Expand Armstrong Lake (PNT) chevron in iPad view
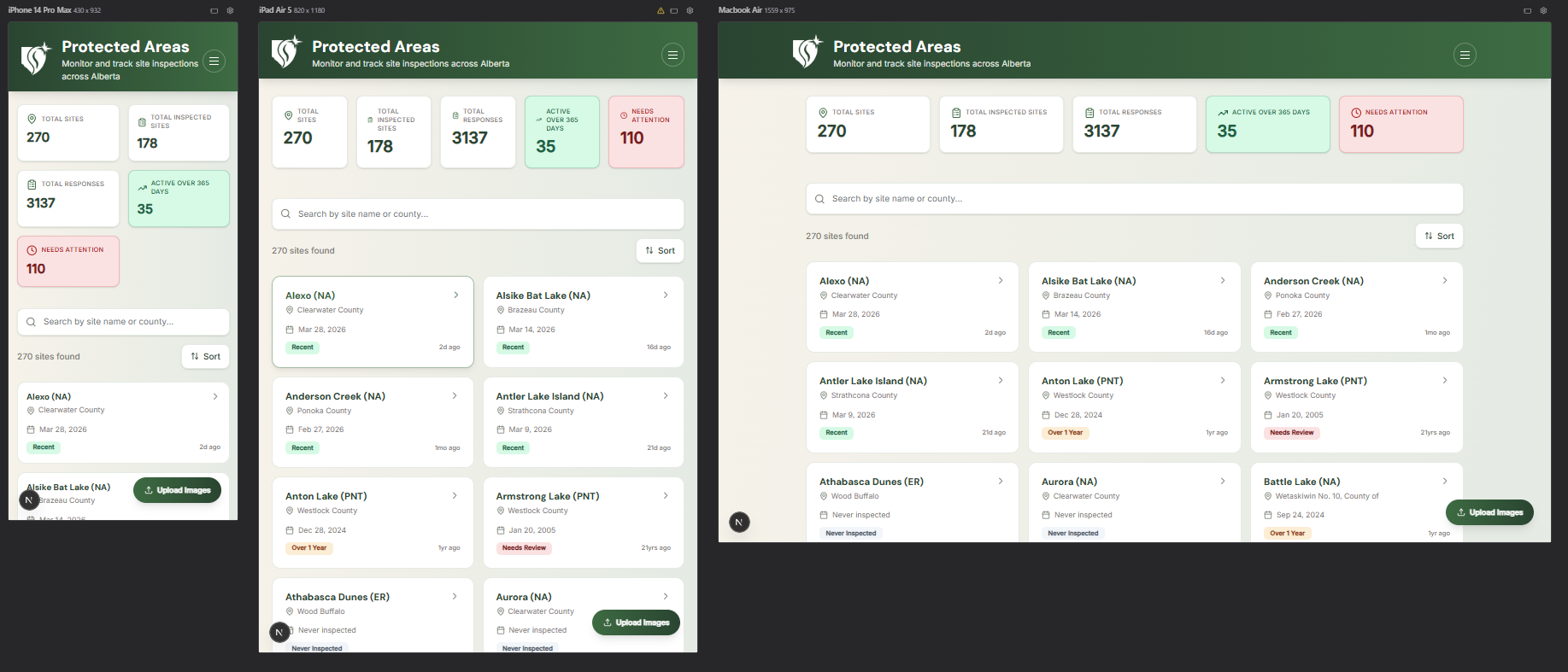Viewport: 1568px width, 672px height. pos(666,496)
